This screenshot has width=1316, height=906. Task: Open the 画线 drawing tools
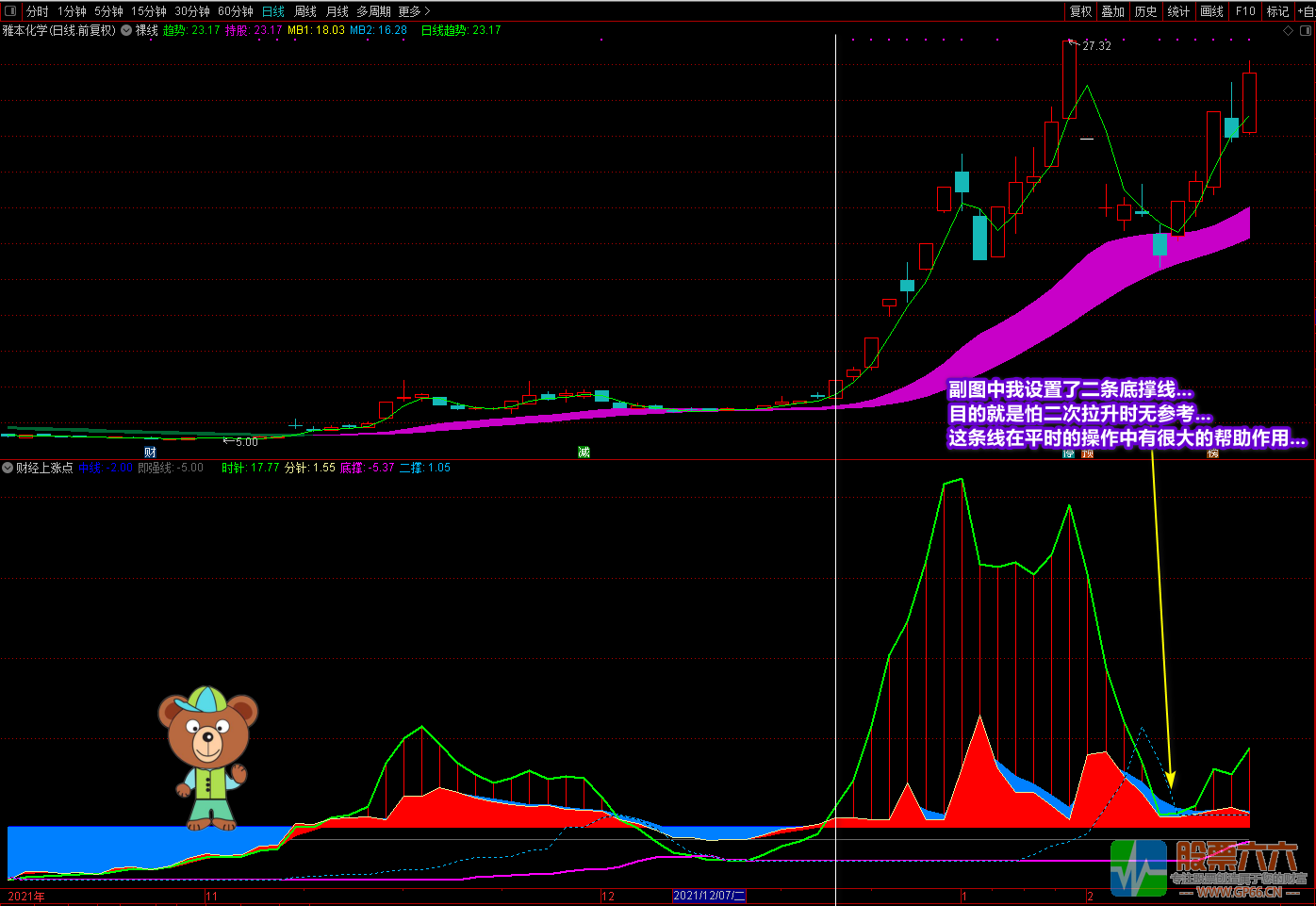coord(1211,11)
